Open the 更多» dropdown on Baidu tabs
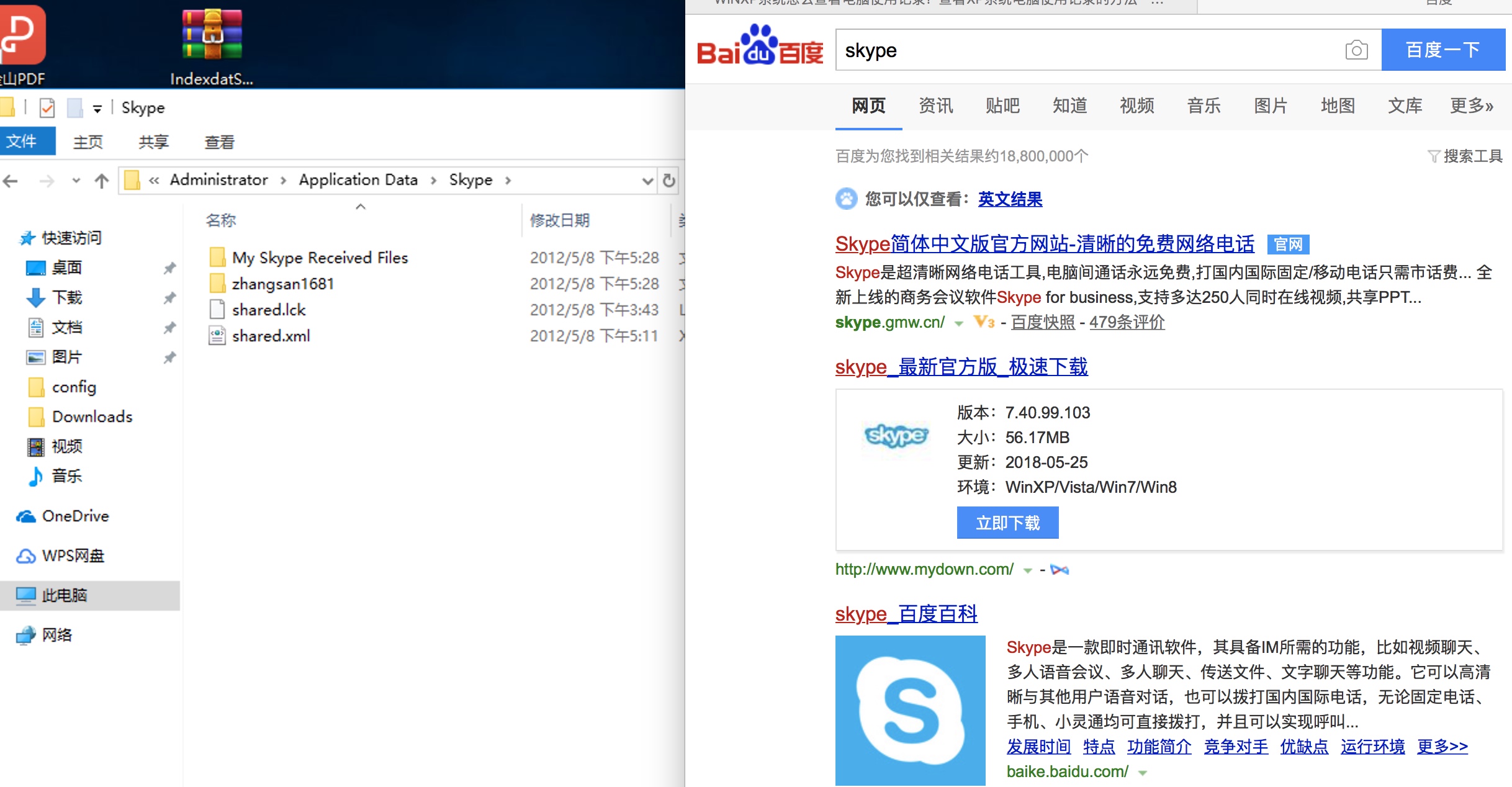 click(1472, 106)
